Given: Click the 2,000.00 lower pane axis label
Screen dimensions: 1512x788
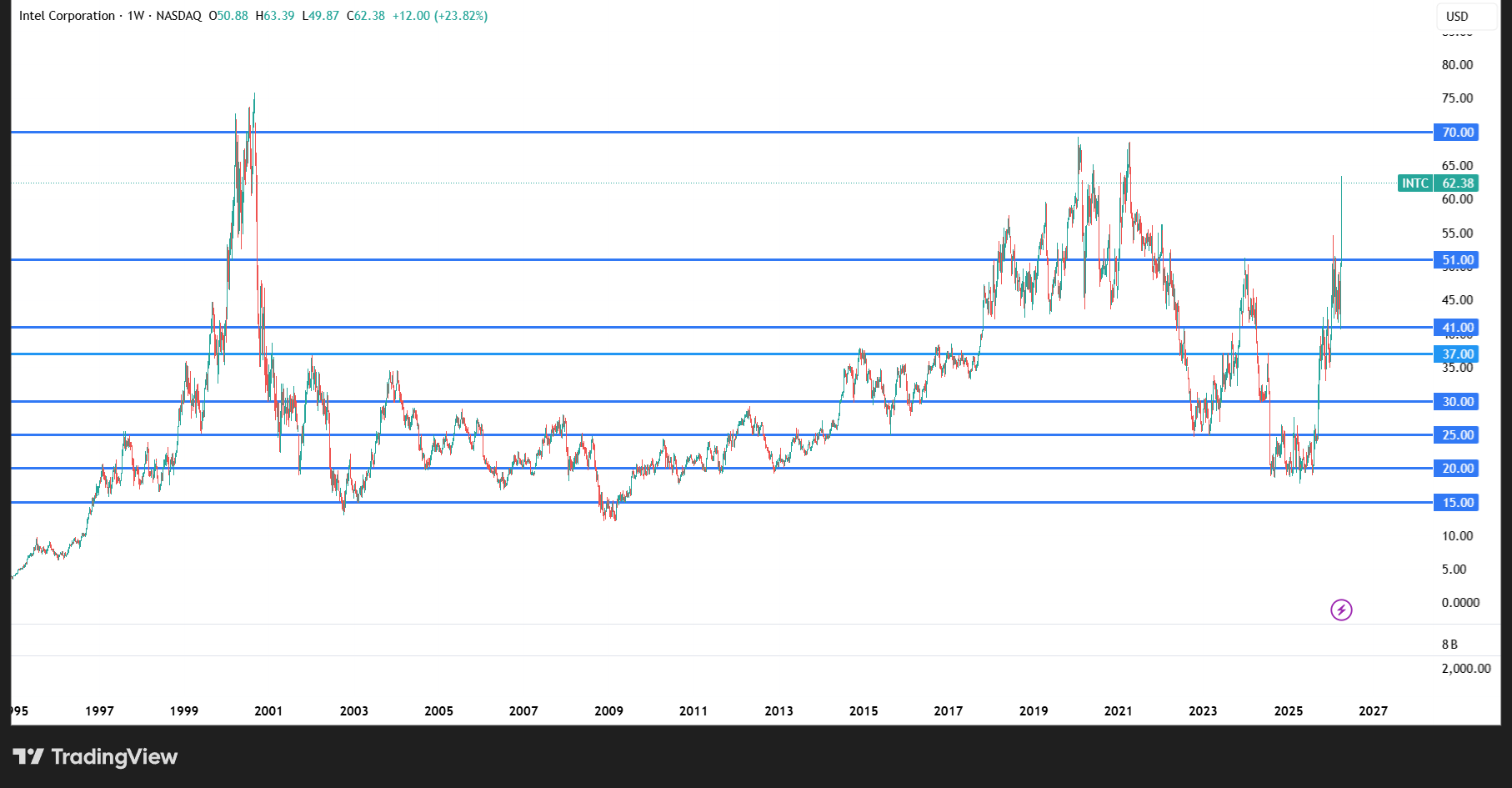Looking at the screenshot, I should point(1467,668).
